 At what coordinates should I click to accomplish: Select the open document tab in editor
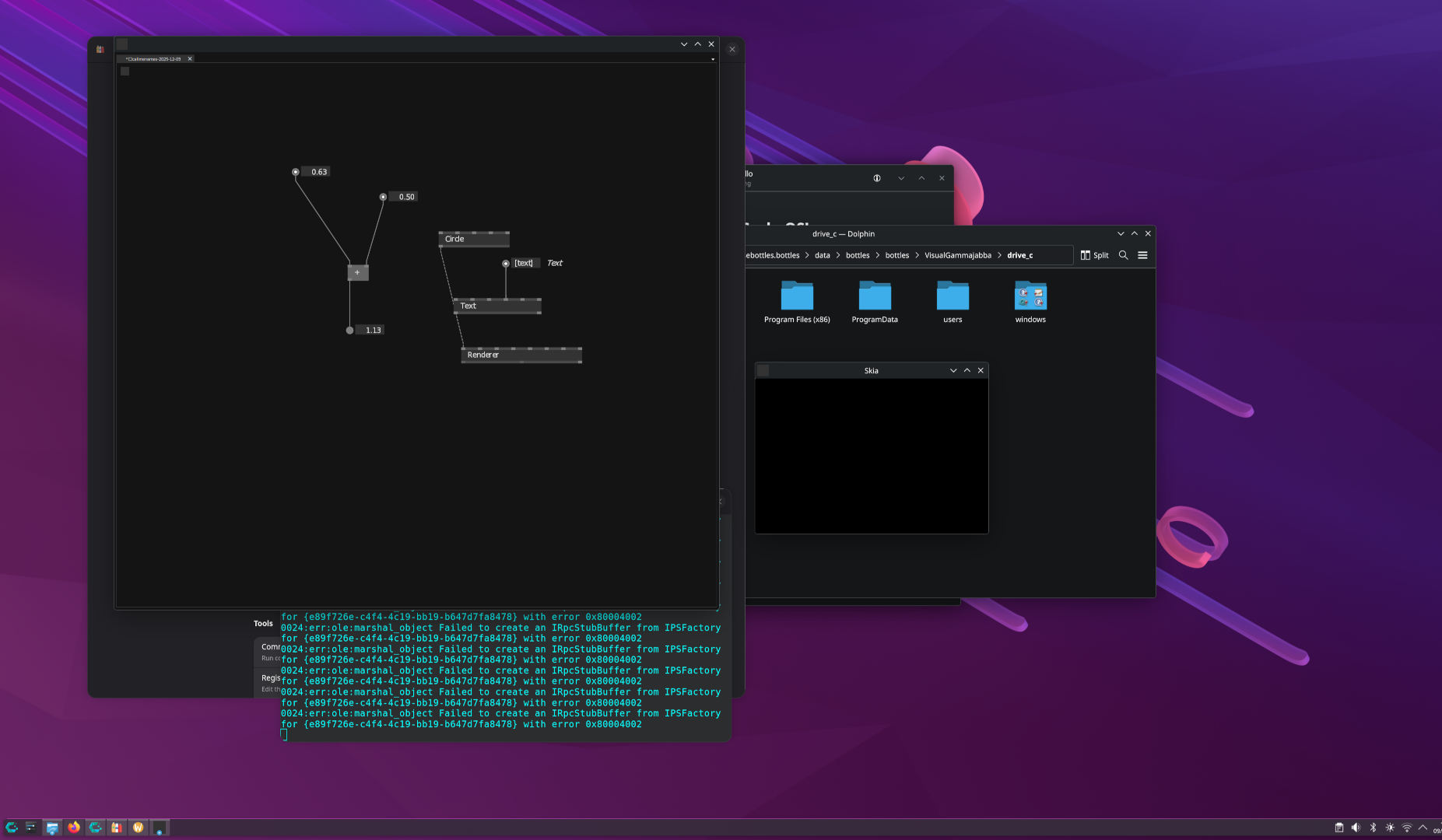tap(153, 59)
